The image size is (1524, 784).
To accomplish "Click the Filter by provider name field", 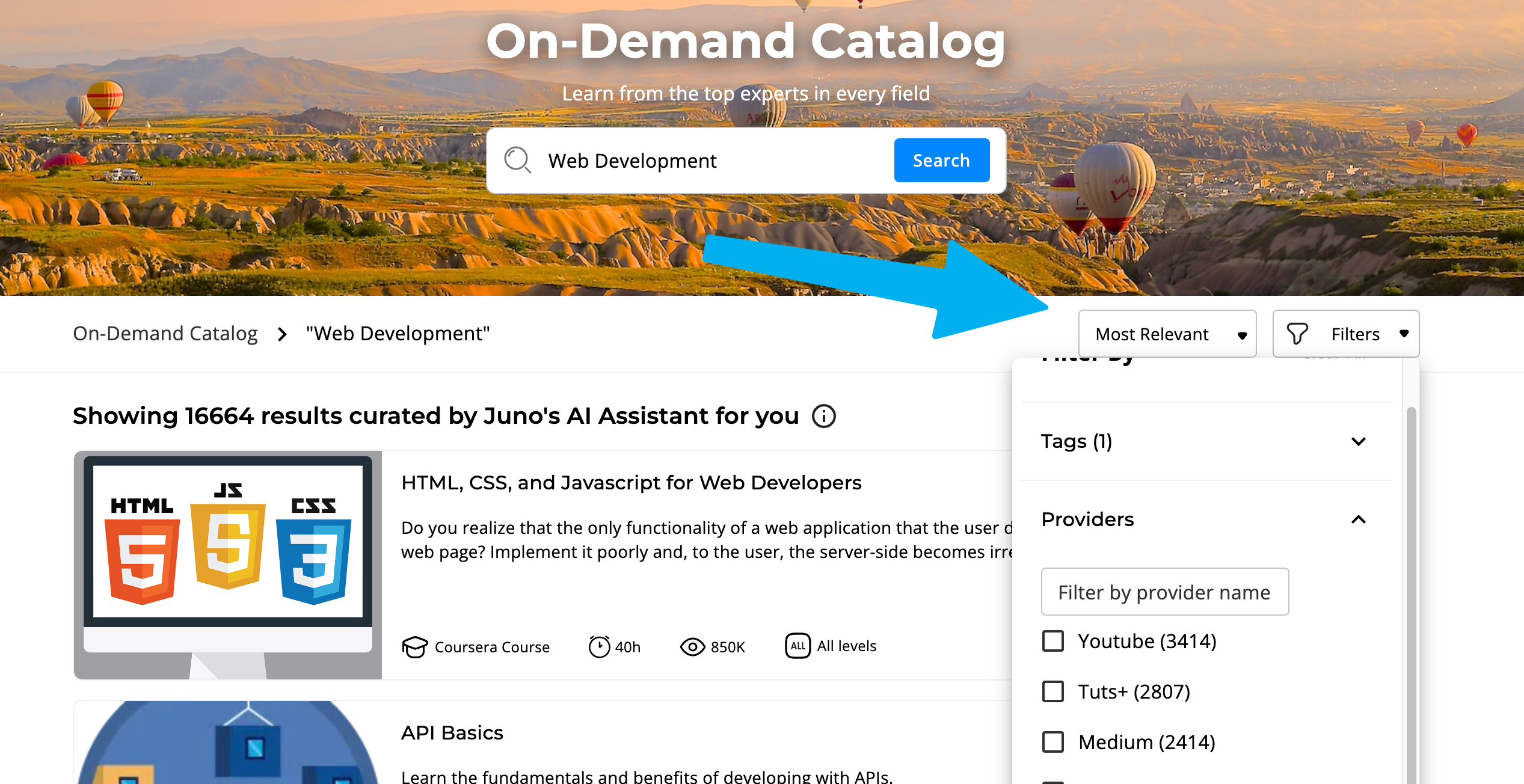I will tap(1165, 592).
